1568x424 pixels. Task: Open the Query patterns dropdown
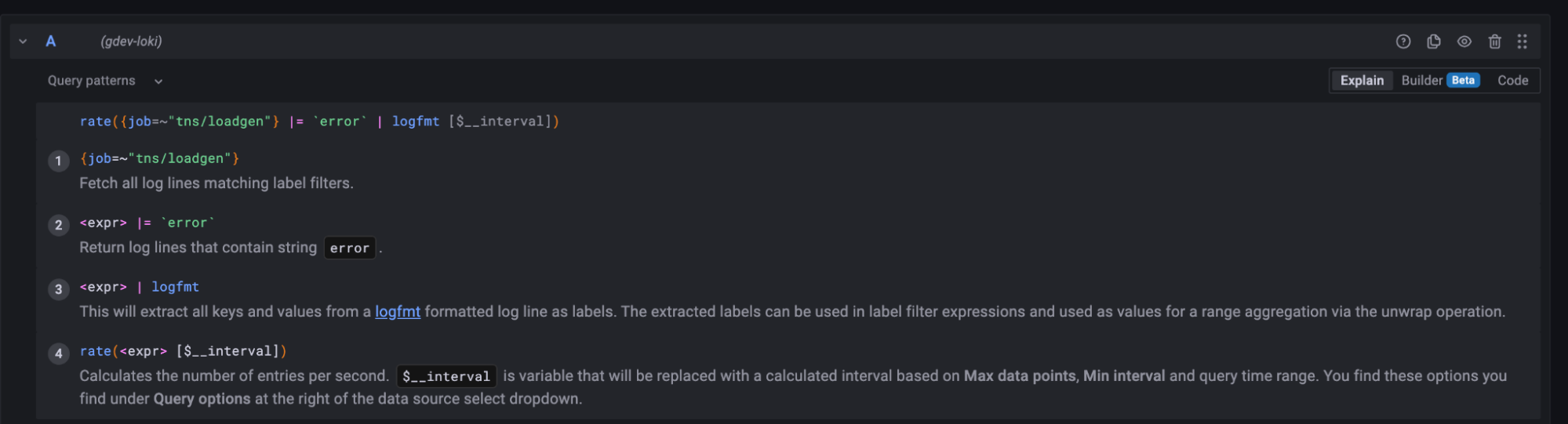[105, 81]
